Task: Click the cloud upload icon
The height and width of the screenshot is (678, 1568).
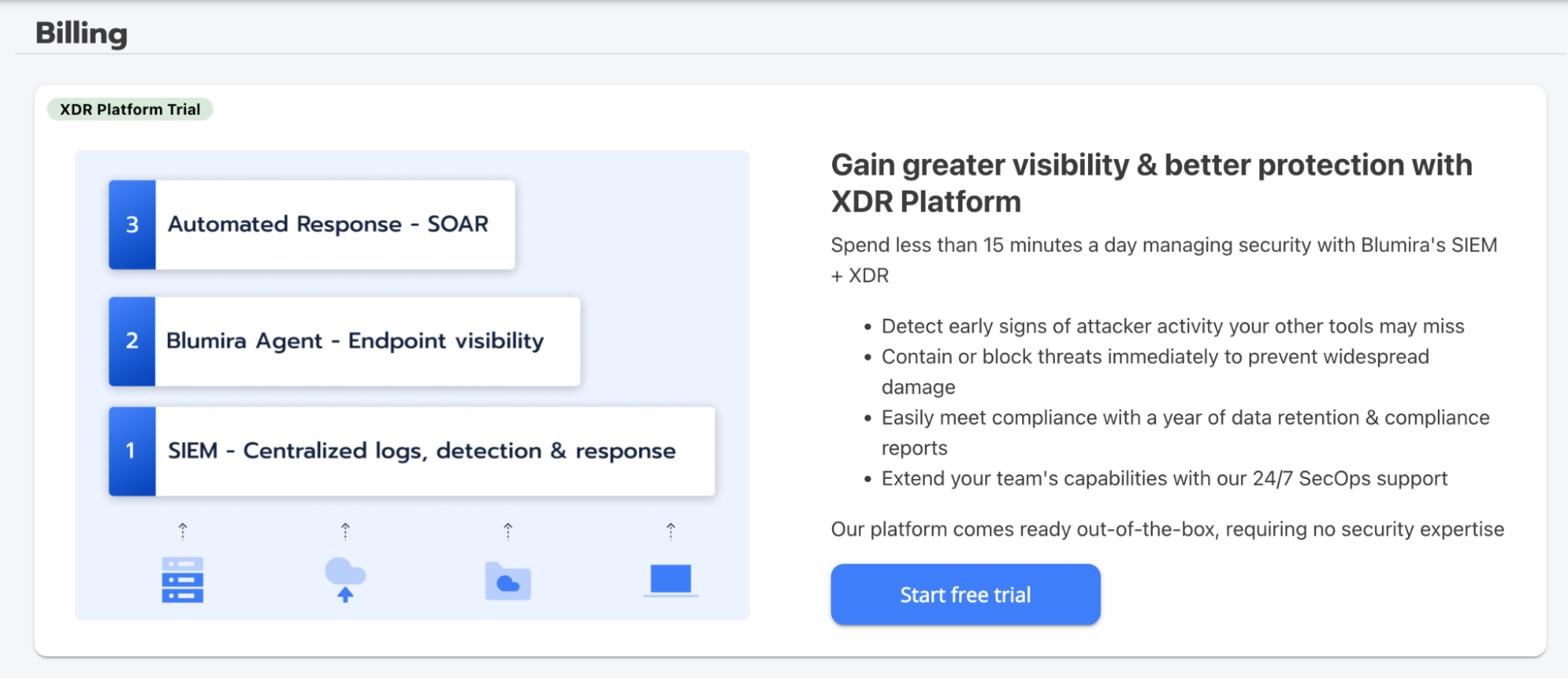Action: click(345, 579)
